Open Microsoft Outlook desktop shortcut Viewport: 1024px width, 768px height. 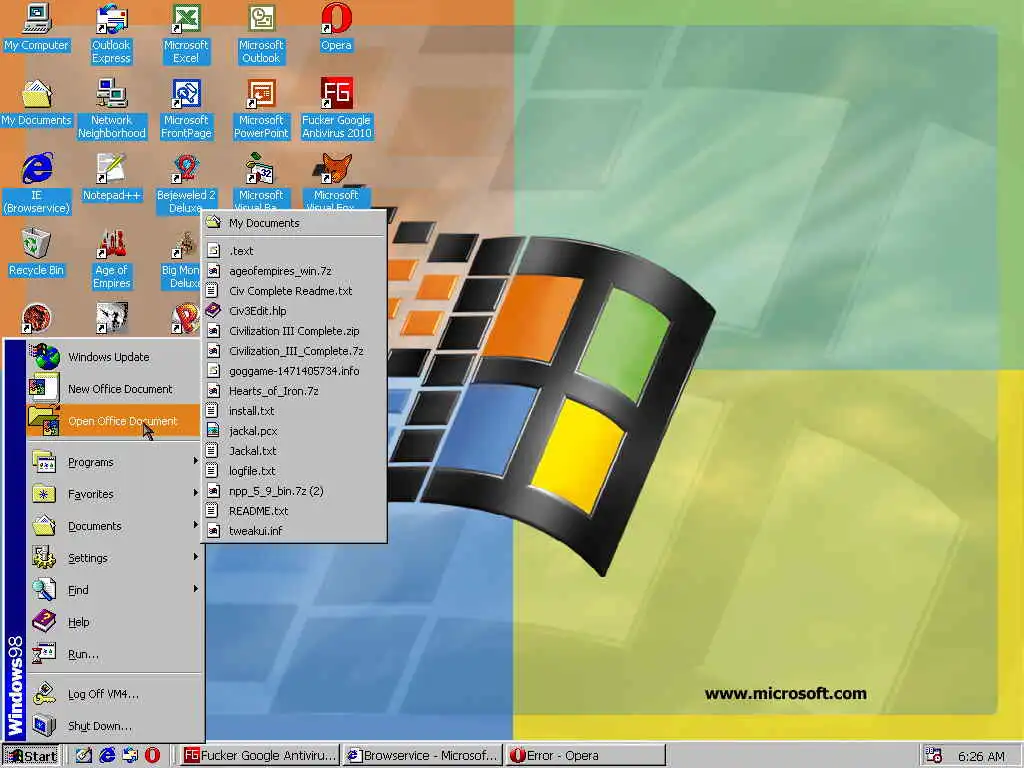(261, 34)
